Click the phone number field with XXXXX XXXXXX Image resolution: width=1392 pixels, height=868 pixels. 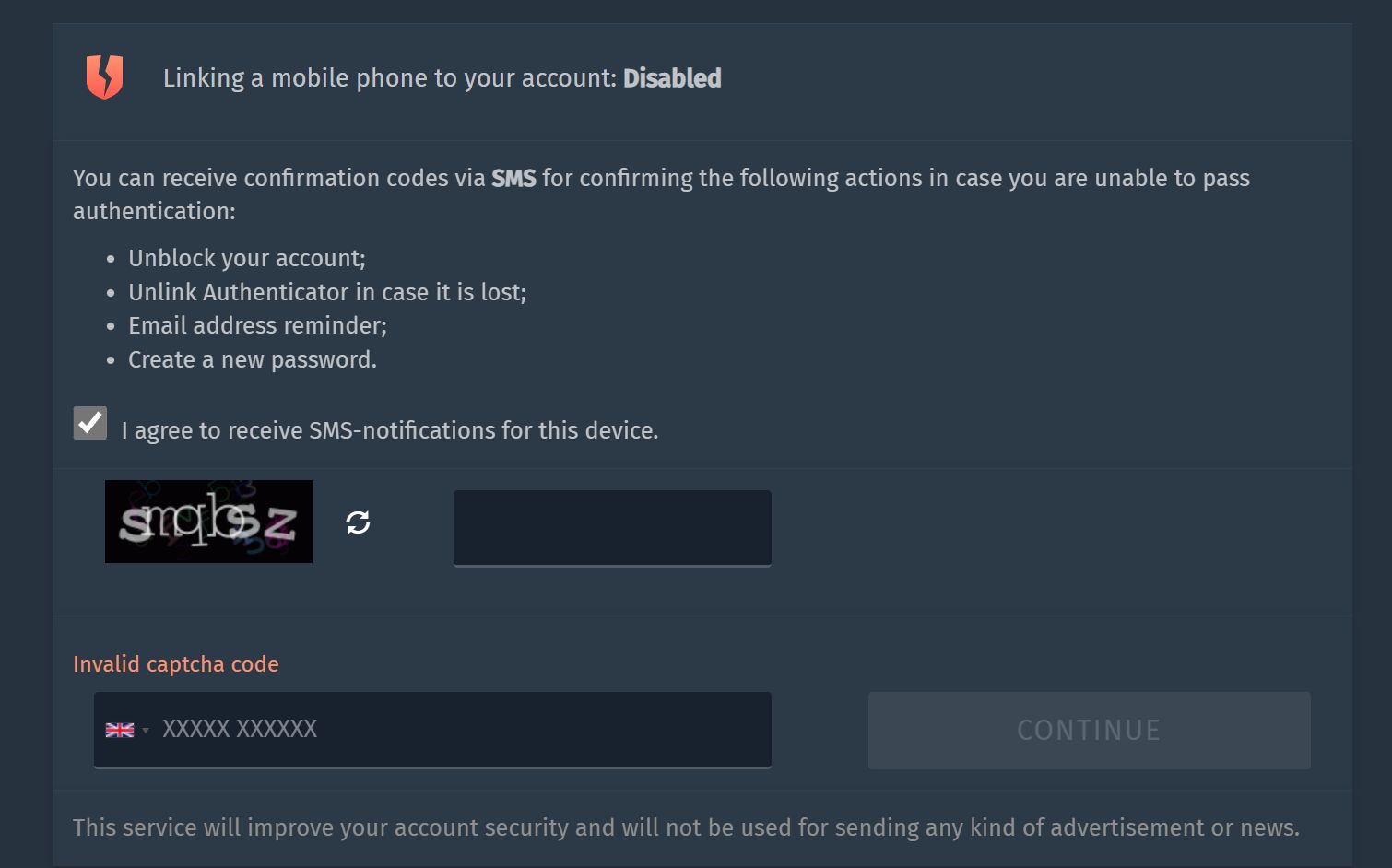click(x=461, y=729)
